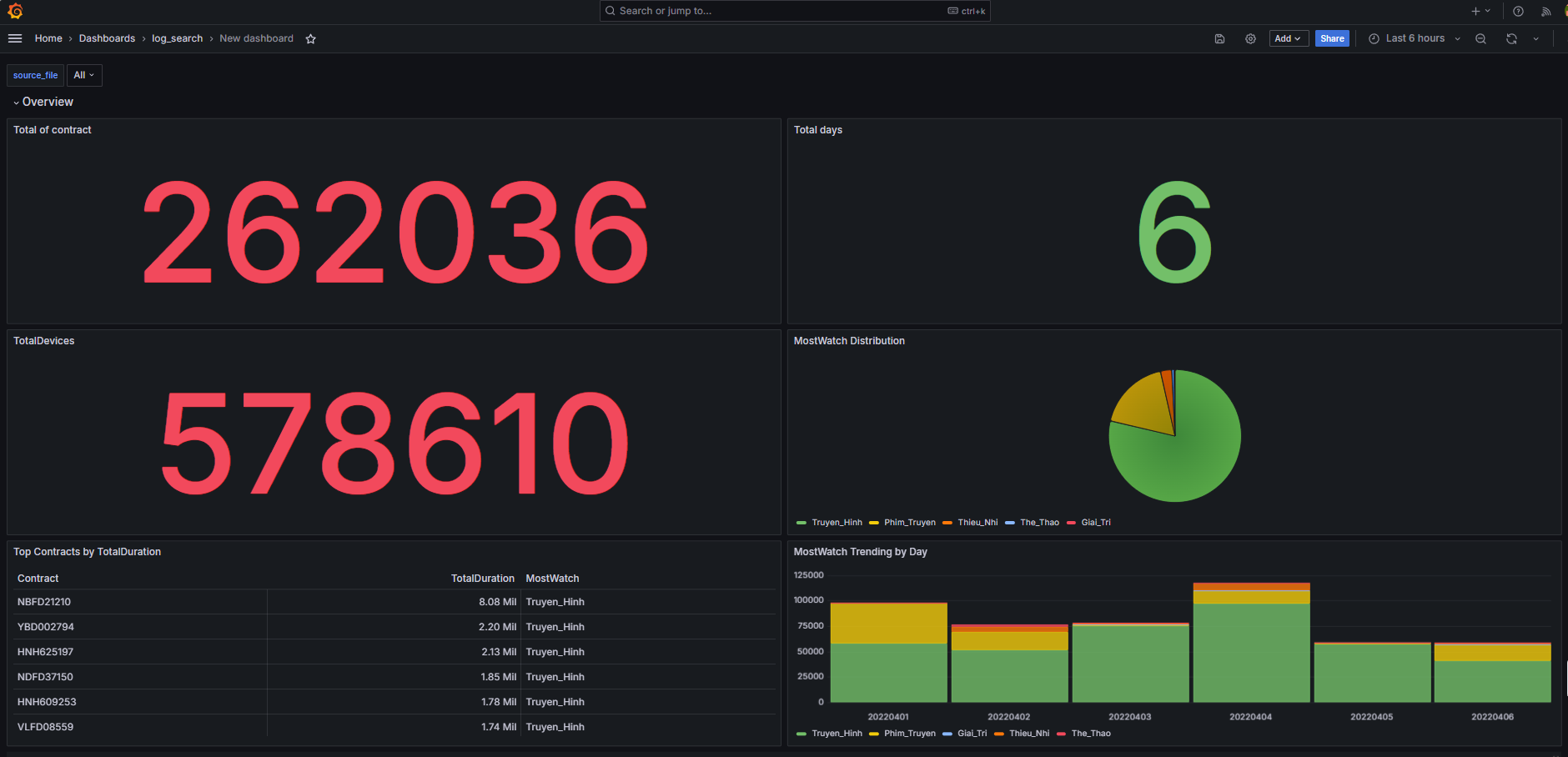Open Top Contracts by TotalDuration panel title

pos(88,552)
